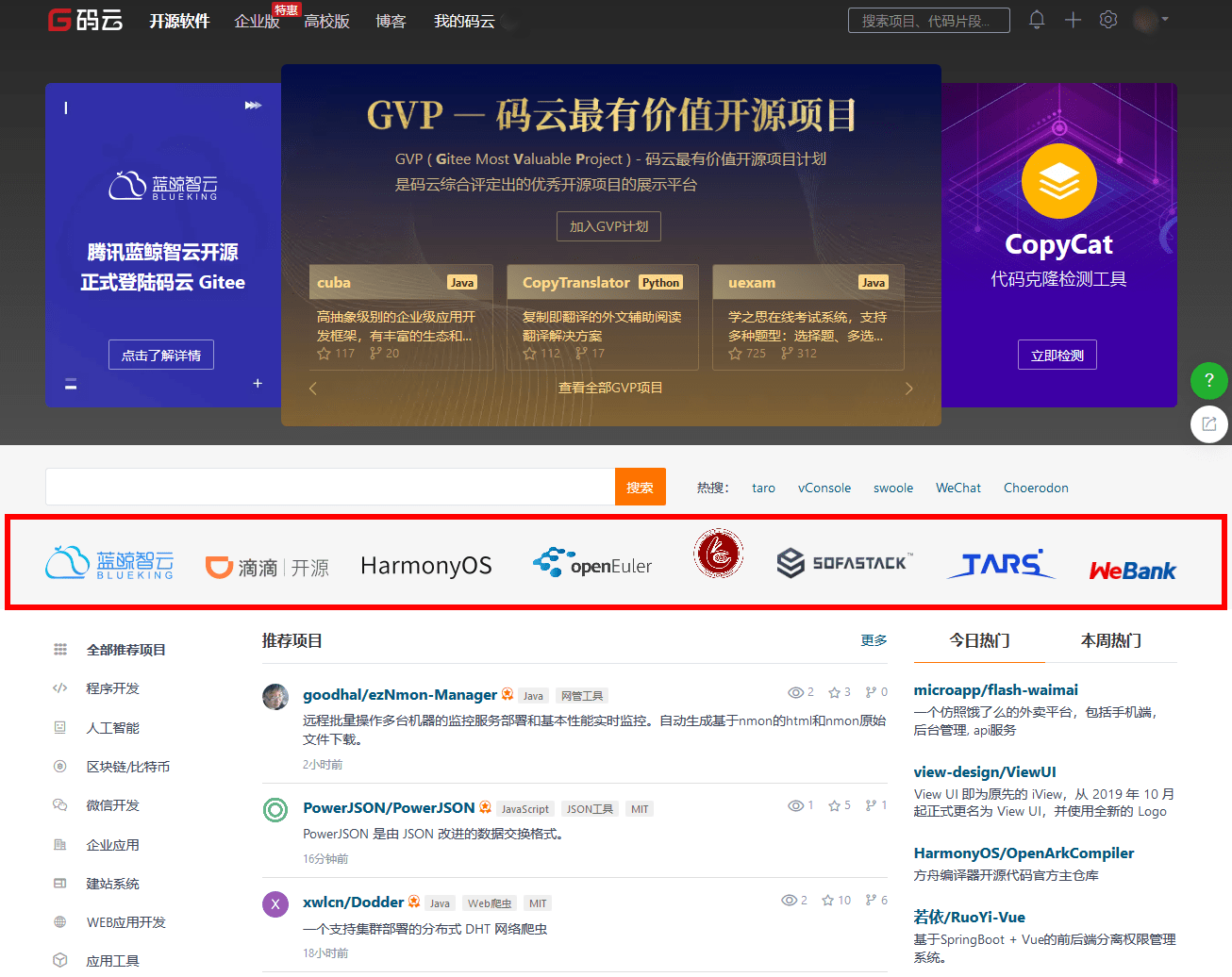This screenshot has width=1232, height=977.
Task: Click the header search projects field
Action: coord(929,20)
